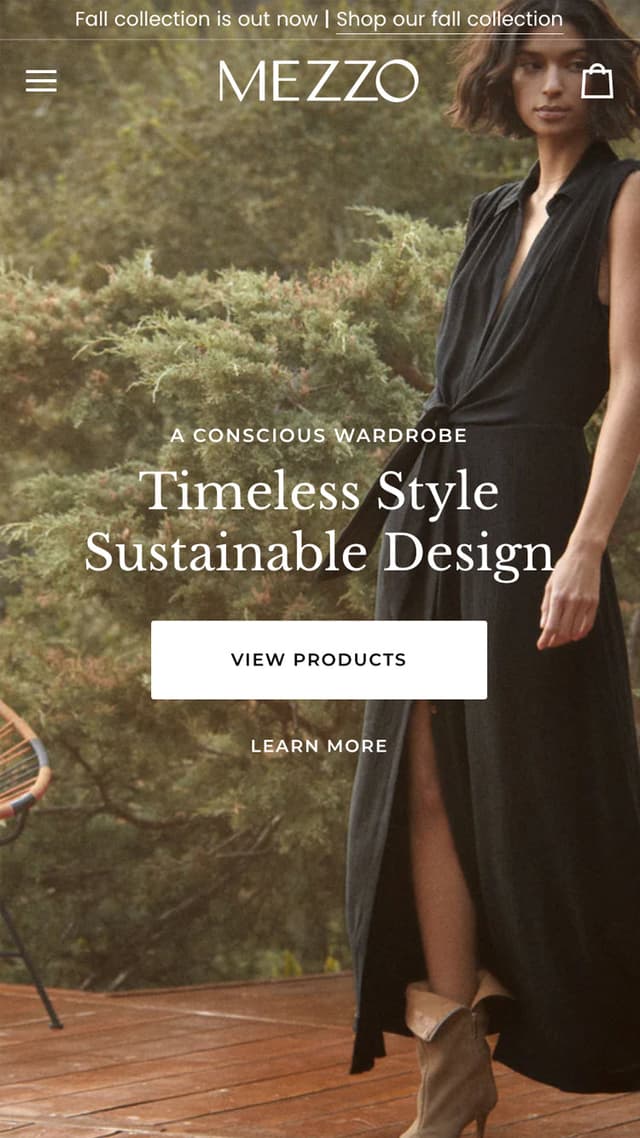Viewport: 640px width, 1138px height.
Task: Tap the VIEW PRODUCTS button
Action: click(x=319, y=660)
